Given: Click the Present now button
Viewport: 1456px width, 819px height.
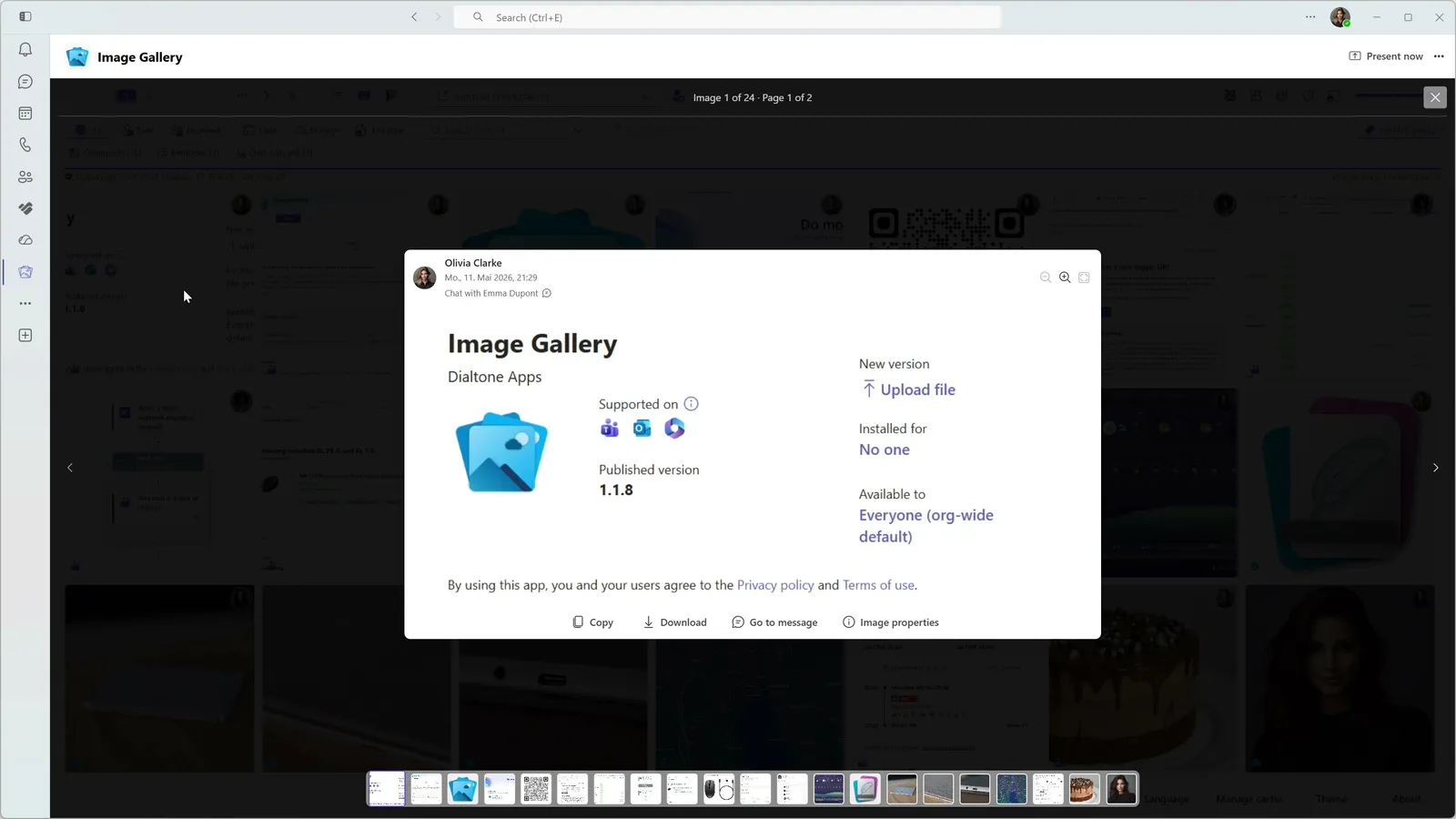Looking at the screenshot, I should pyautogui.click(x=1386, y=56).
